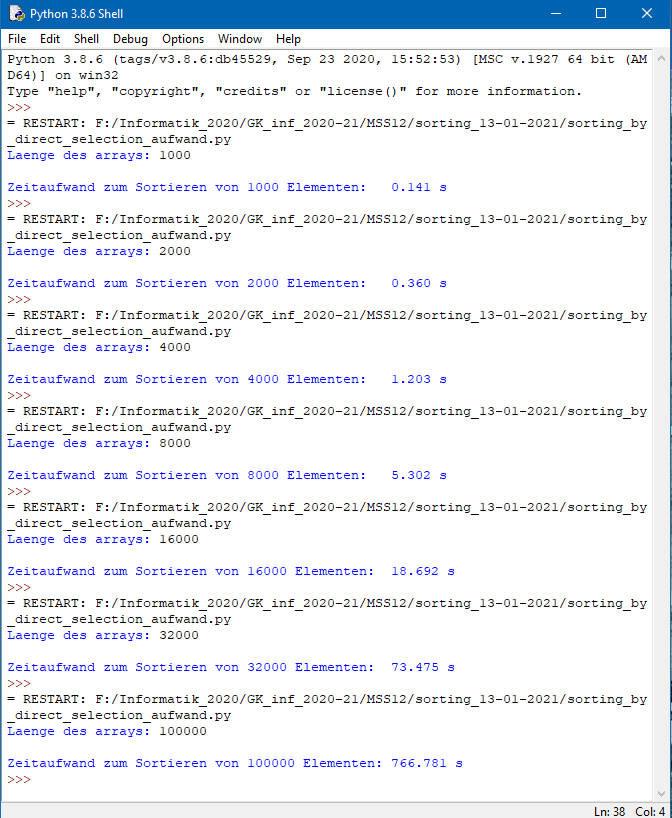Click the 0.141 s sorting time output
This screenshot has height=818, width=672.
click(x=419, y=187)
